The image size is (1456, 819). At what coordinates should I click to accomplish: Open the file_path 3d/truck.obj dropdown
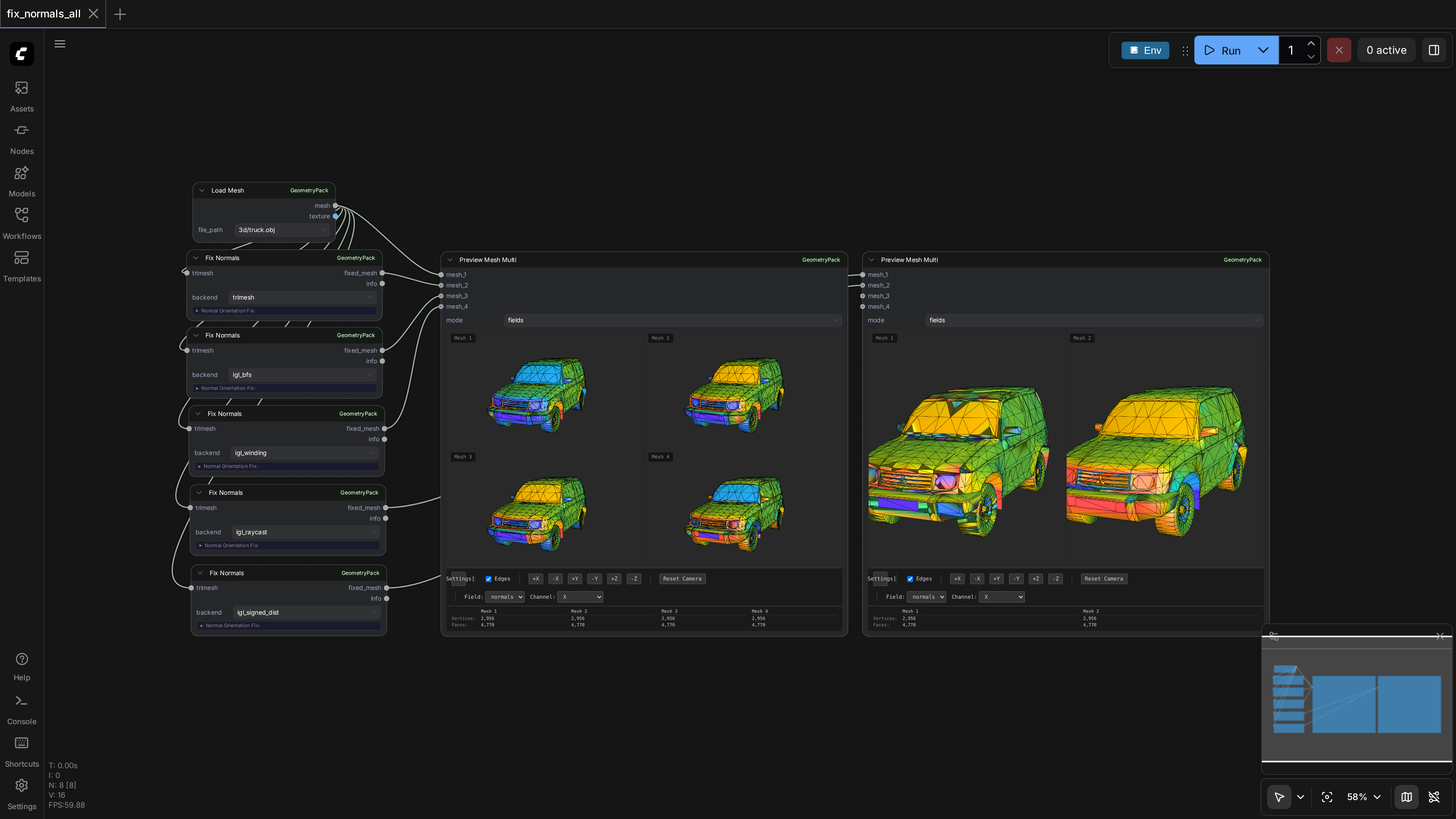point(281,230)
